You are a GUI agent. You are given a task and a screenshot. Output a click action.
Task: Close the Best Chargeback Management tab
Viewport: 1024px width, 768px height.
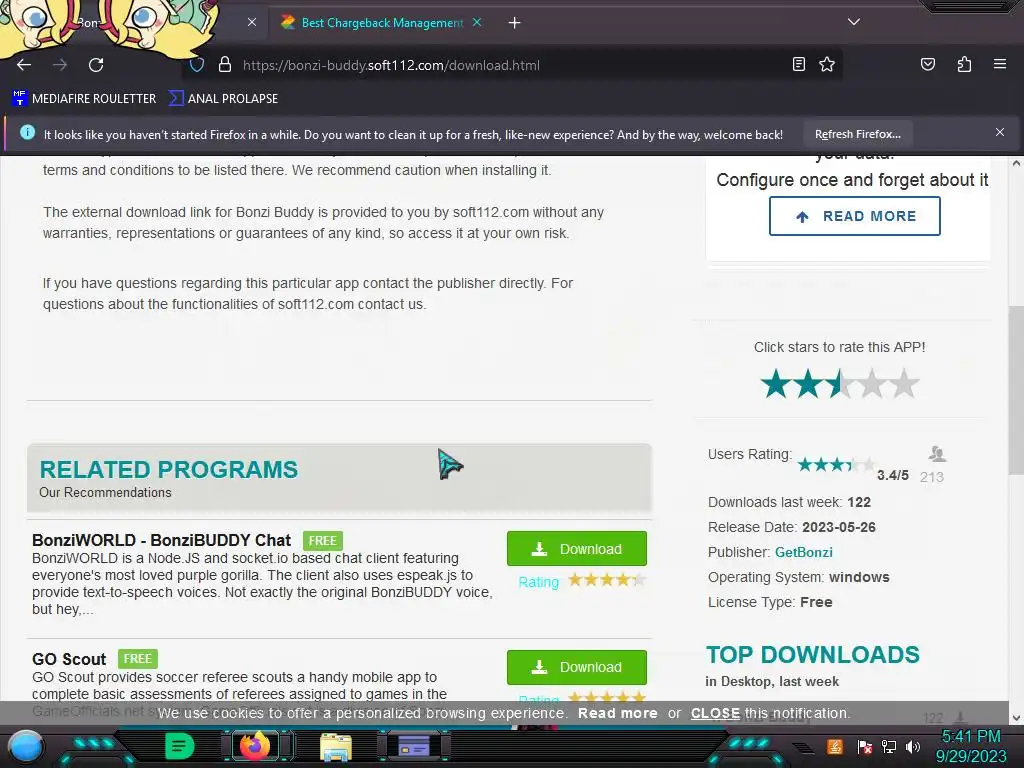(x=477, y=22)
